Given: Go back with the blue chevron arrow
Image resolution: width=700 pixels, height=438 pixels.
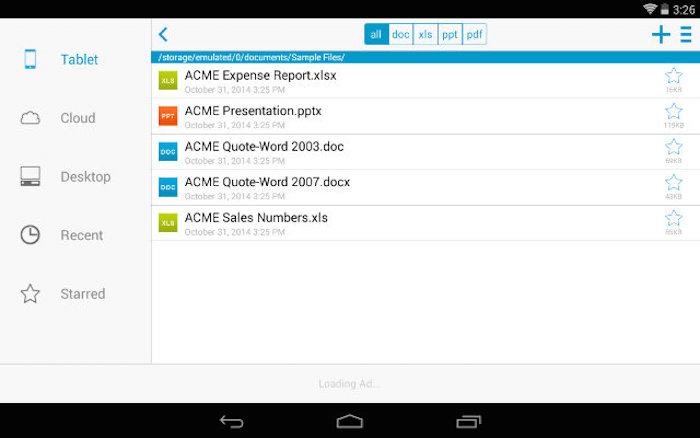Looking at the screenshot, I should click(x=163, y=34).
